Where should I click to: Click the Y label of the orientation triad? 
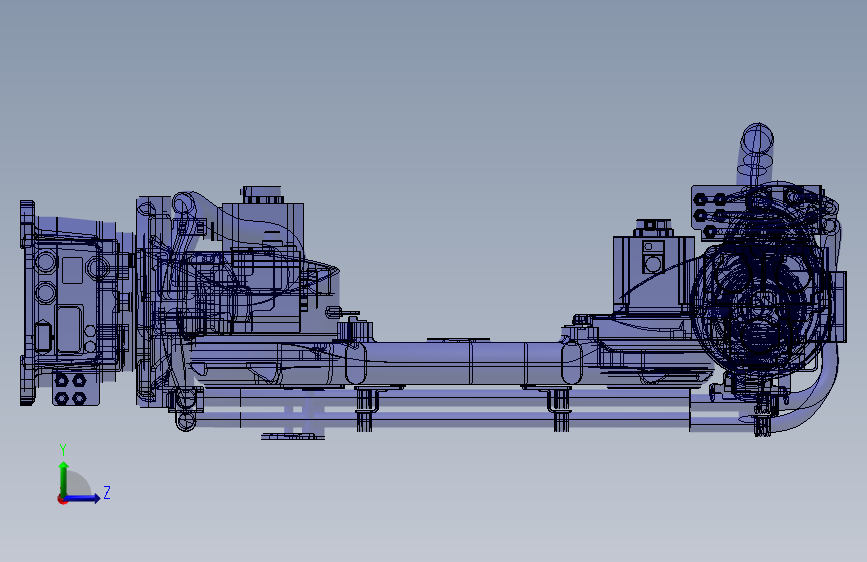click(63, 450)
